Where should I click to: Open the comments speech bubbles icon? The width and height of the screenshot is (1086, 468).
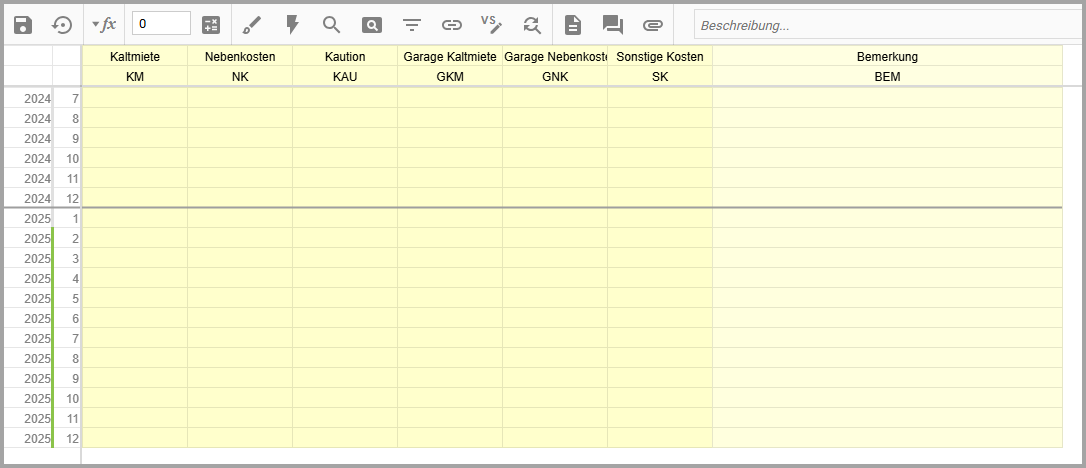pos(613,24)
